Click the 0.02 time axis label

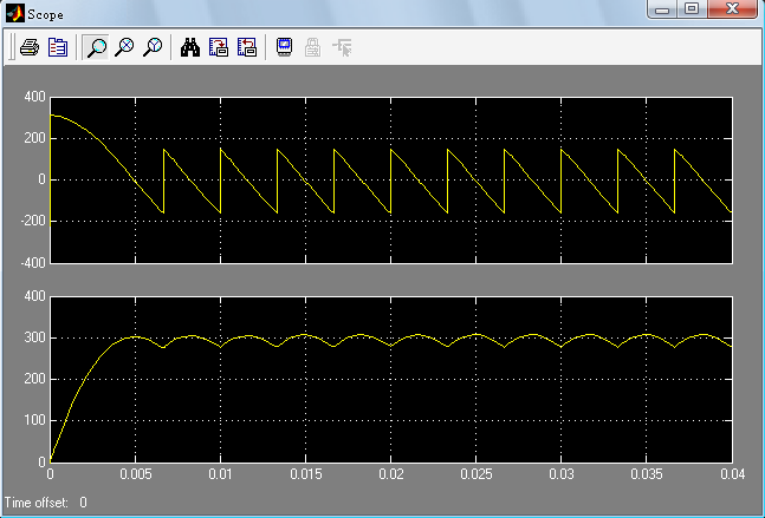coord(391,474)
